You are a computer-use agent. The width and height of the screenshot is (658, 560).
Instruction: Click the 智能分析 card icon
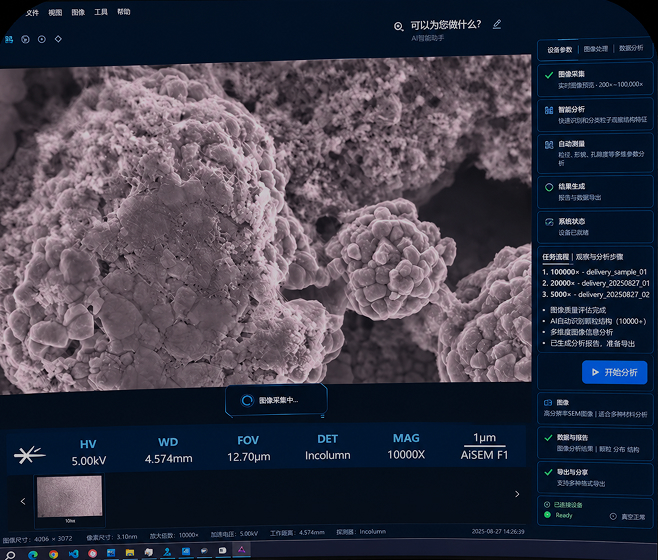pyautogui.click(x=548, y=110)
